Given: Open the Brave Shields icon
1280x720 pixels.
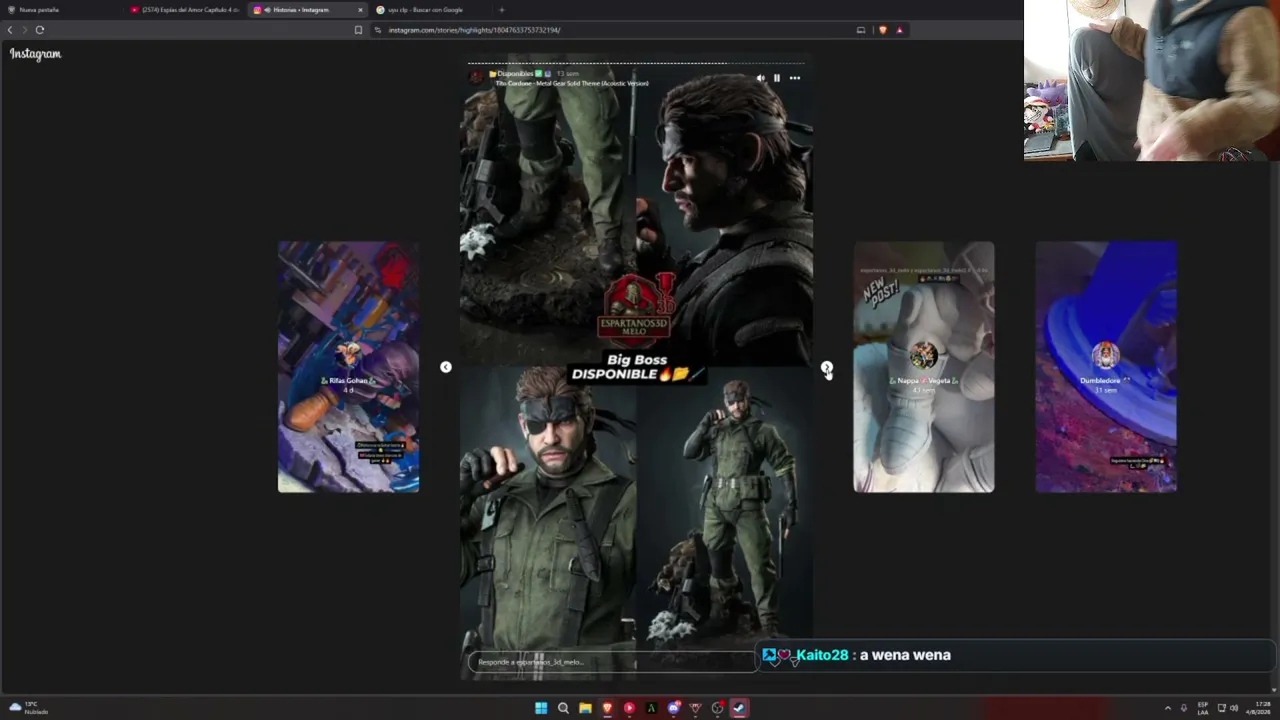Looking at the screenshot, I should coord(883,30).
